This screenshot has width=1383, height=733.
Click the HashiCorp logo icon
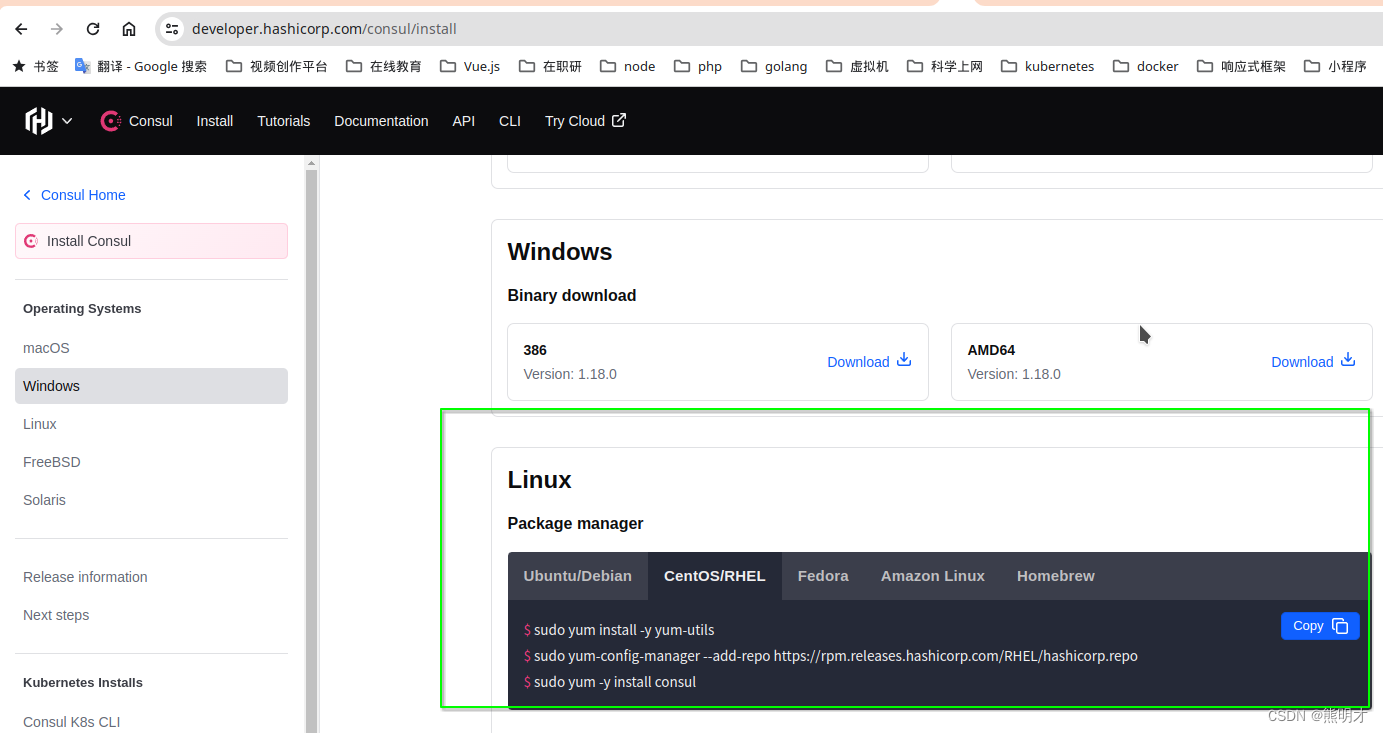(38, 121)
